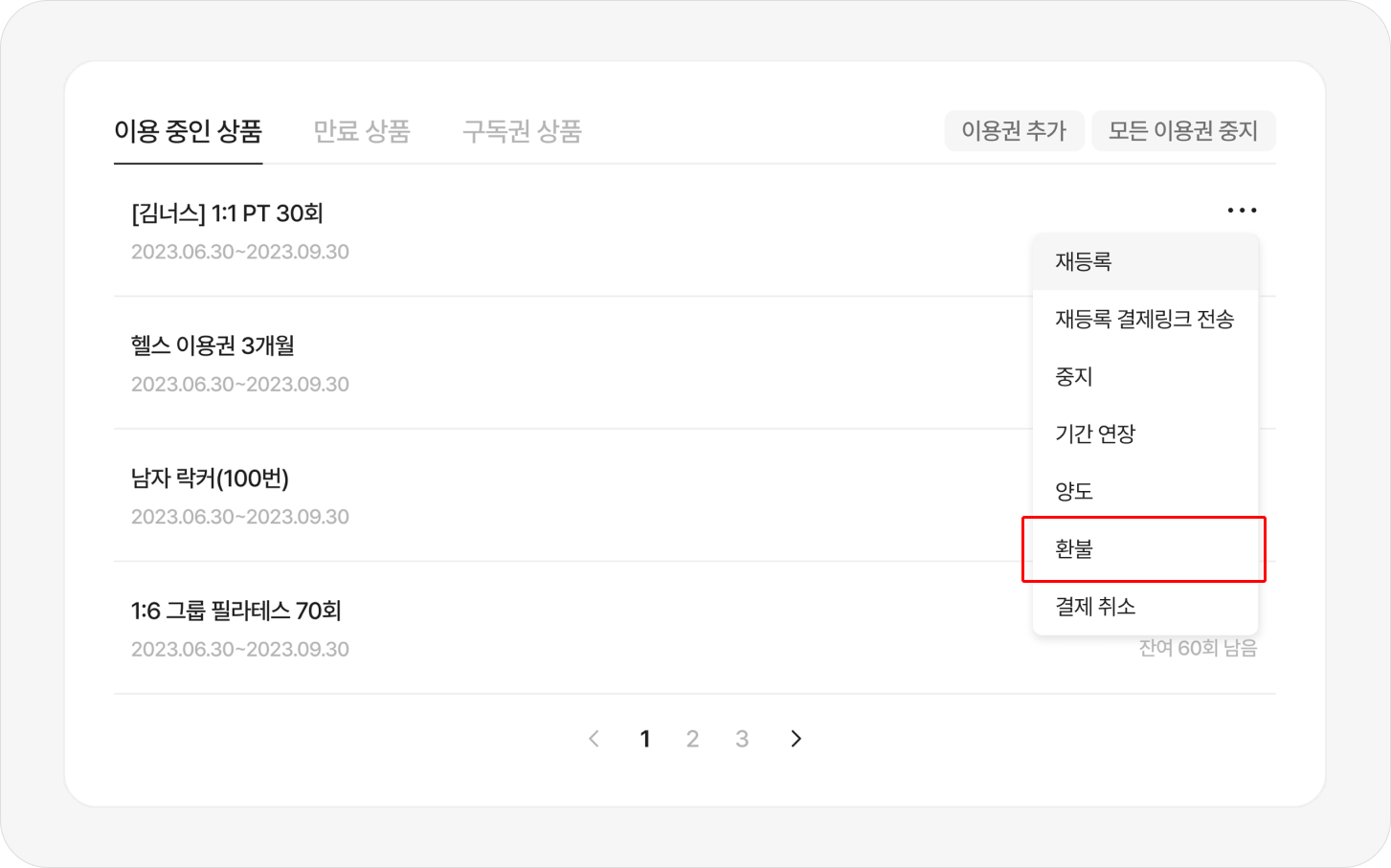
Task: Open the 구독권 상품 tab
Action: pyautogui.click(x=522, y=131)
